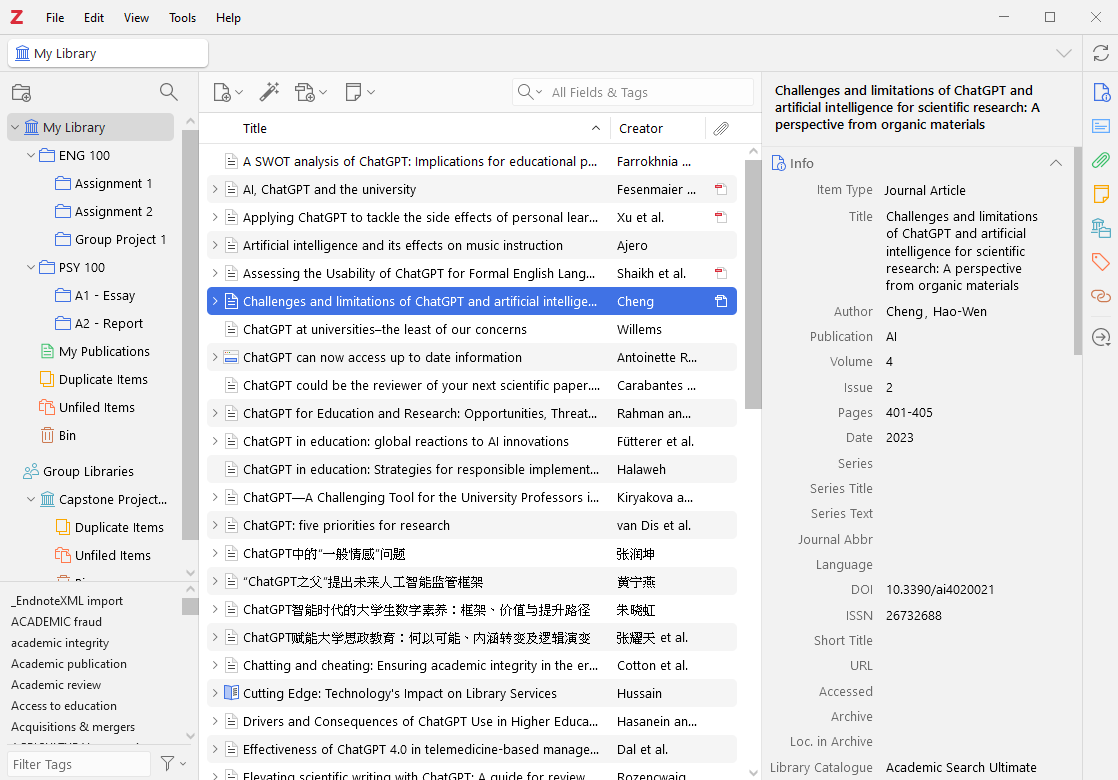Collapse the Info section header
The height and width of the screenshot is (780, 1118).
(x=1054, y=163)
